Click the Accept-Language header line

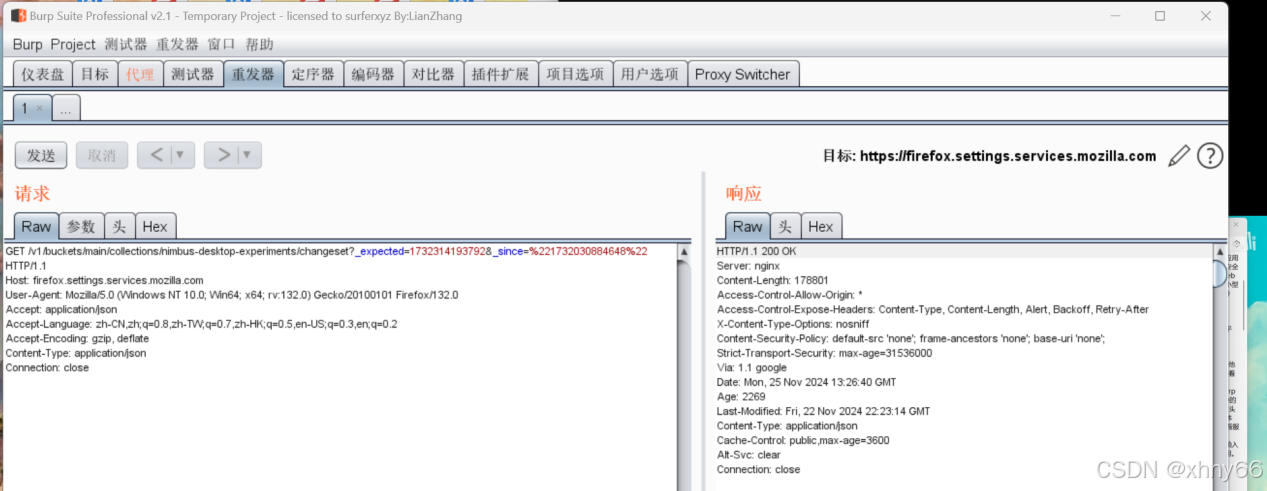[201, 324]
